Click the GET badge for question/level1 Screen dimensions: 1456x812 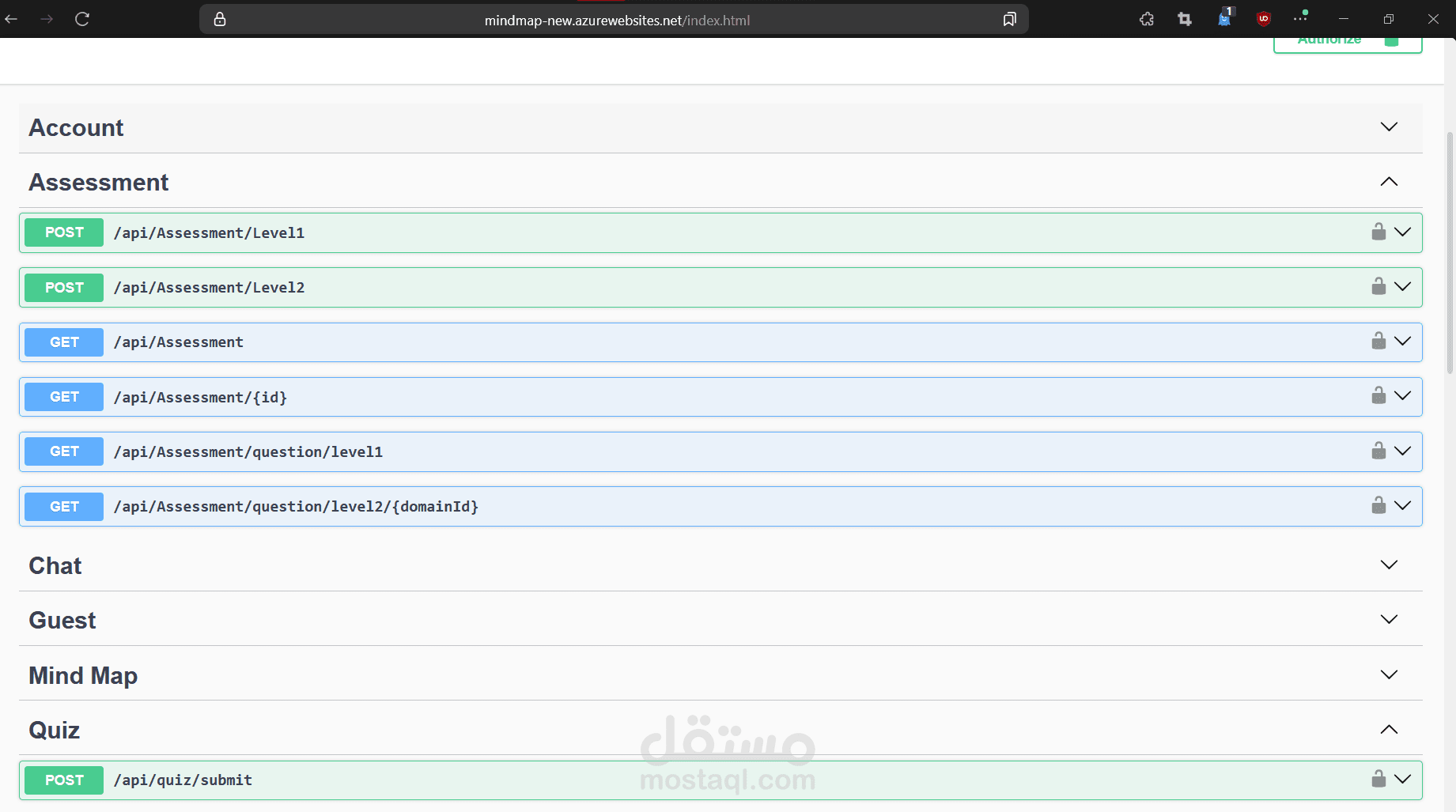[x=64, y=451]
